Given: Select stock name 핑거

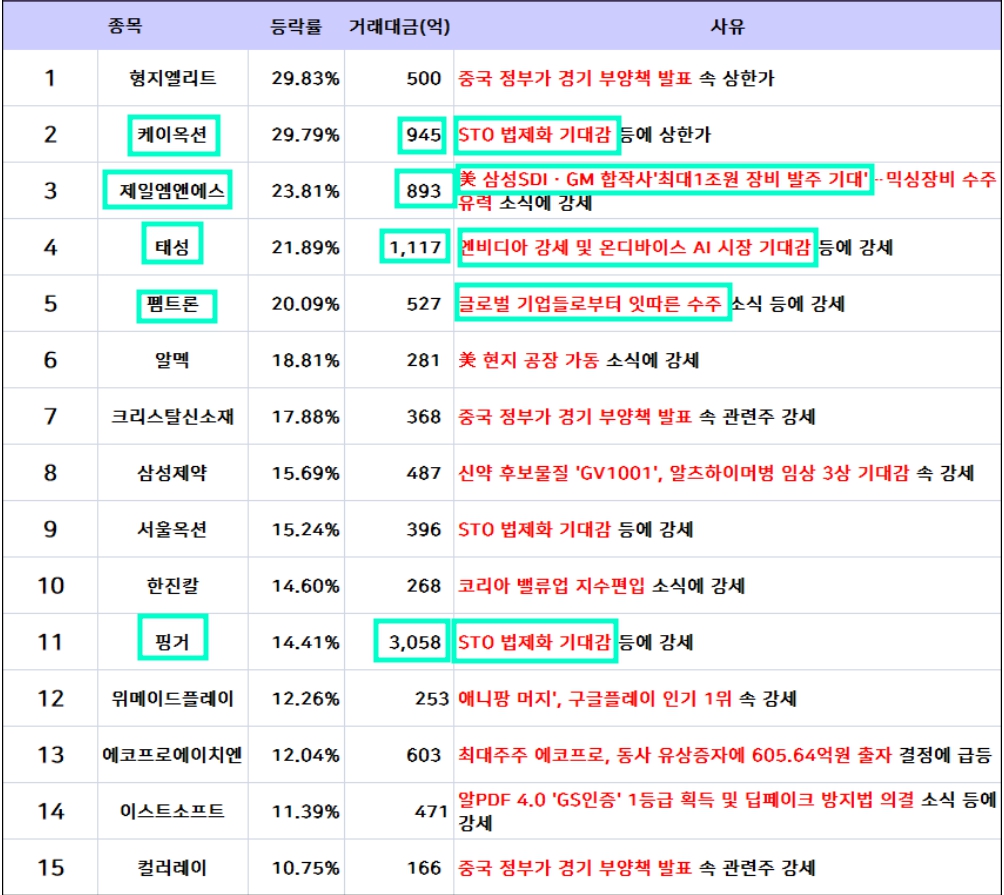Looking at the screenshot, I should (x=173, y=641).
